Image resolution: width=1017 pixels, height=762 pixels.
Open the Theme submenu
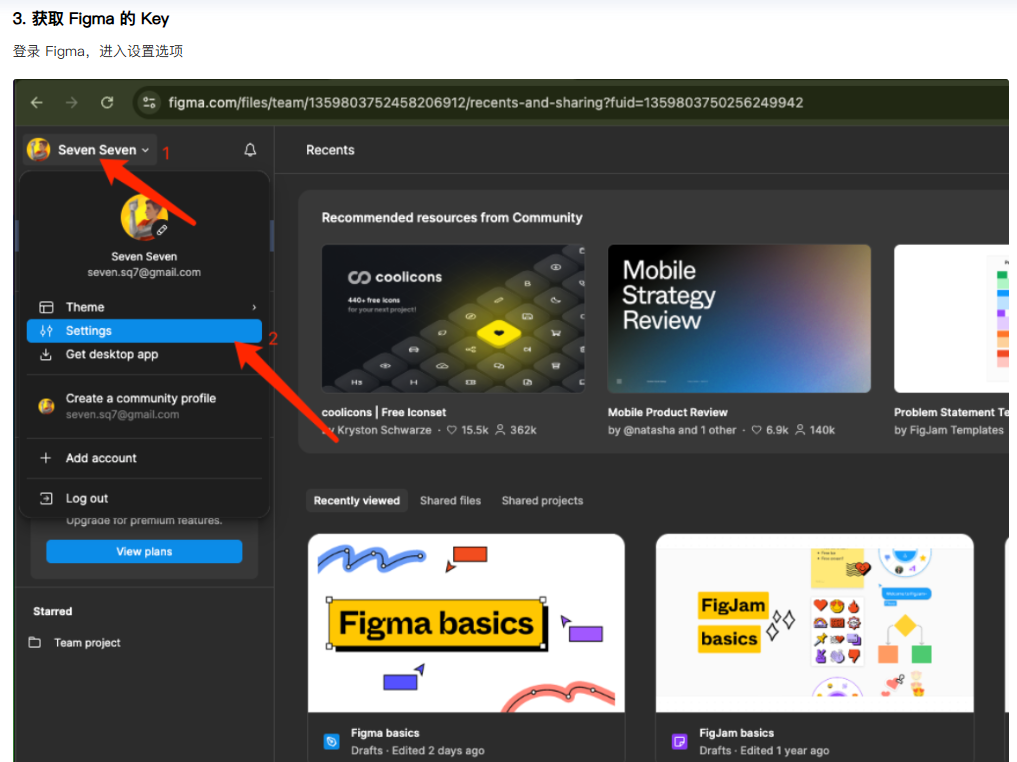pyautogui.click(x=144, y=307)
